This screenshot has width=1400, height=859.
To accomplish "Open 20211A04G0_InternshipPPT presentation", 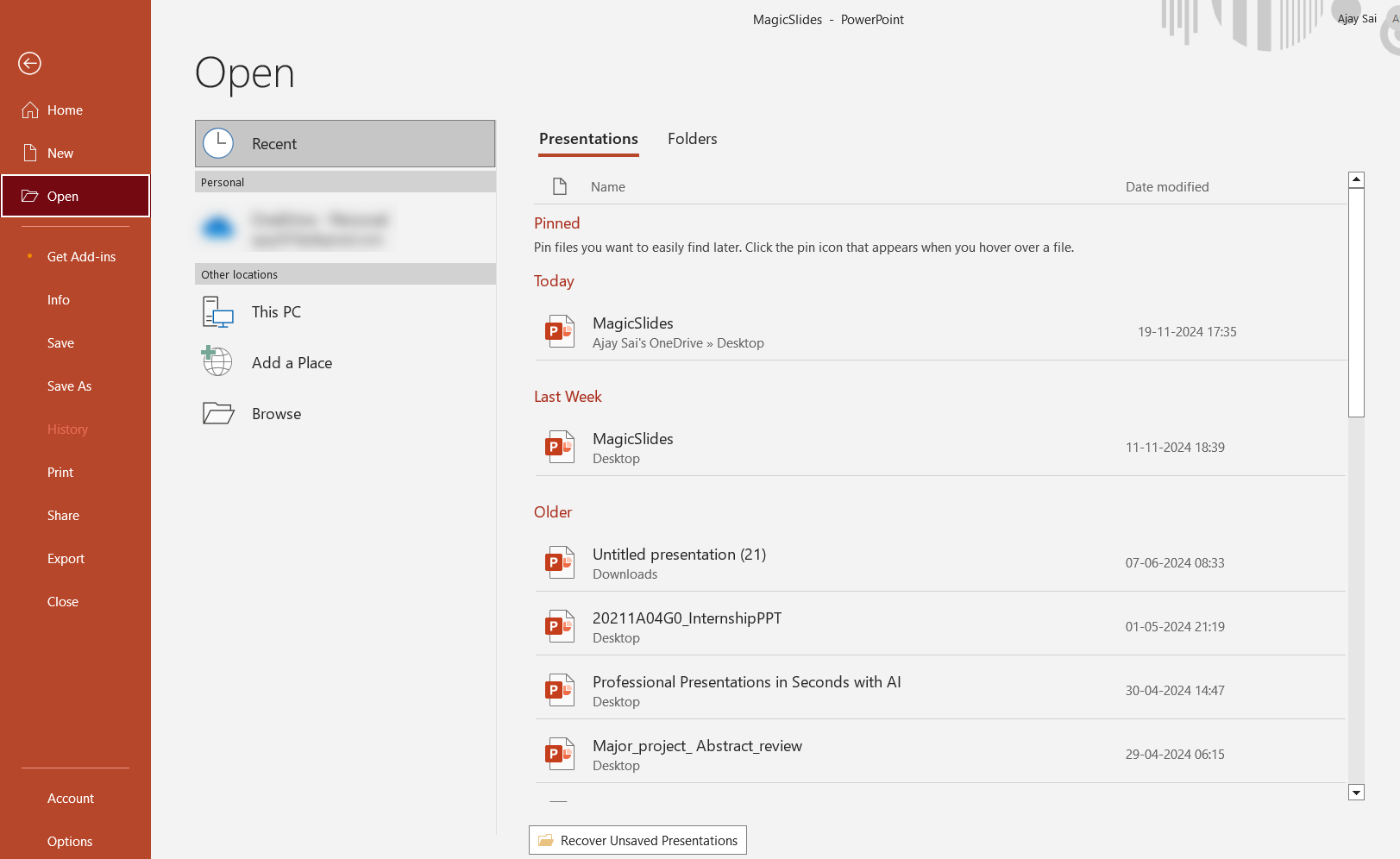I will pyautogui.click(x=687, y=618).
